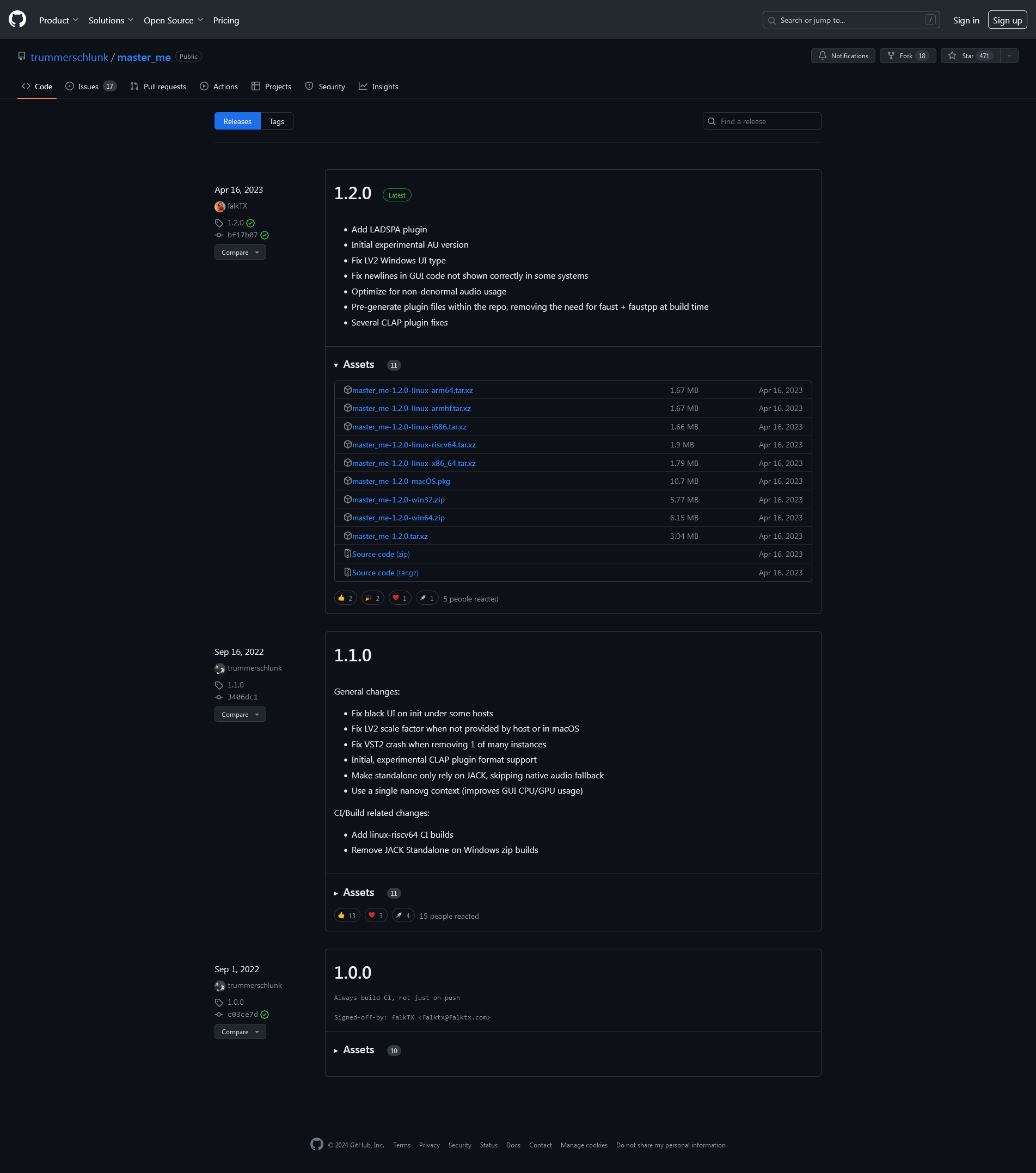Click the Notifications bell icon
The image size is (1036, 1173).
pyautogui.click(x=823, y=56)
